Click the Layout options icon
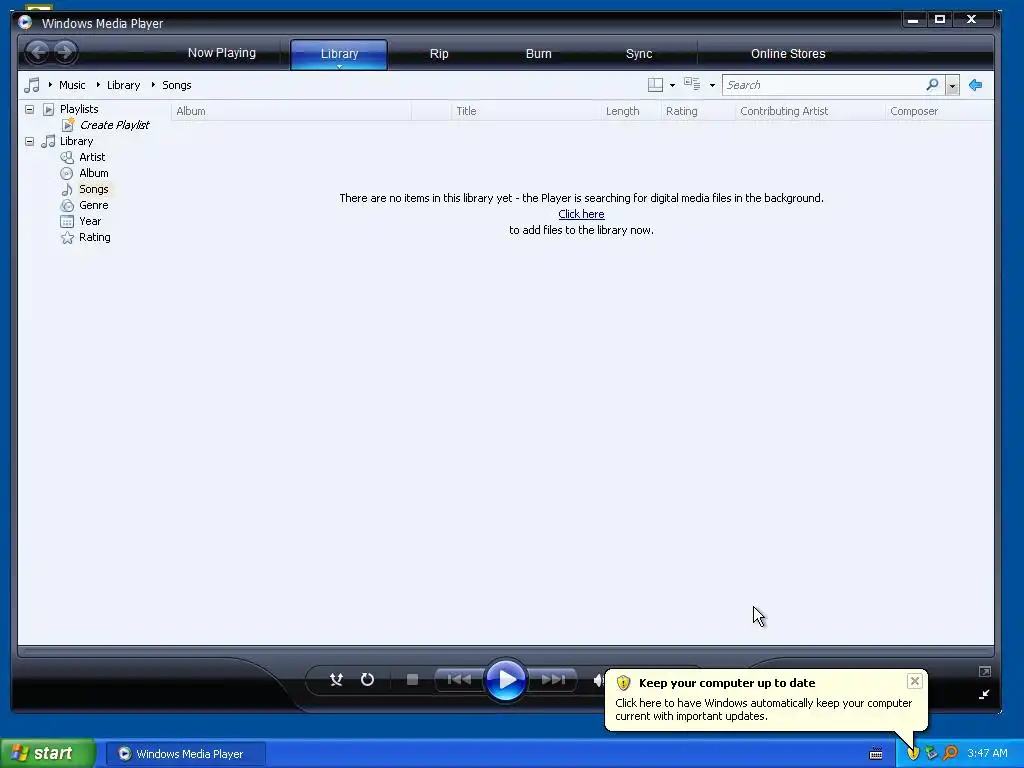The width and height of the screenshot is (1024, 768). pos(655,85)
